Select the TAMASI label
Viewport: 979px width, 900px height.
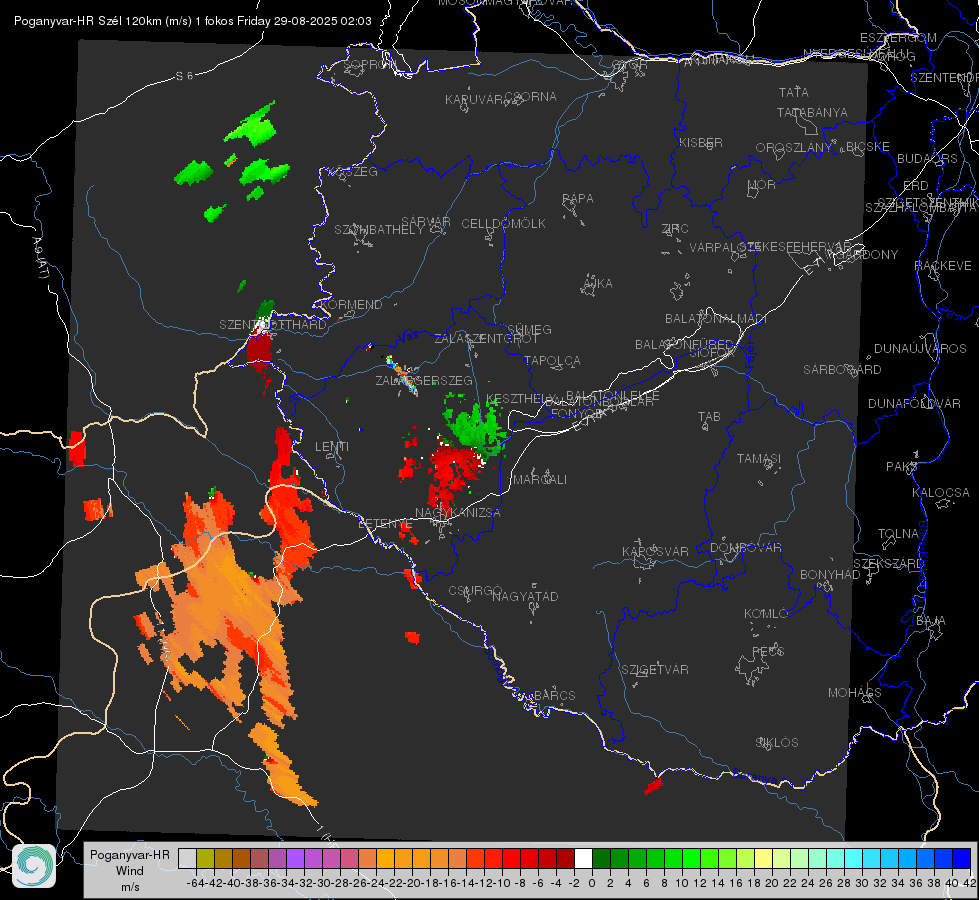point(759,458)
